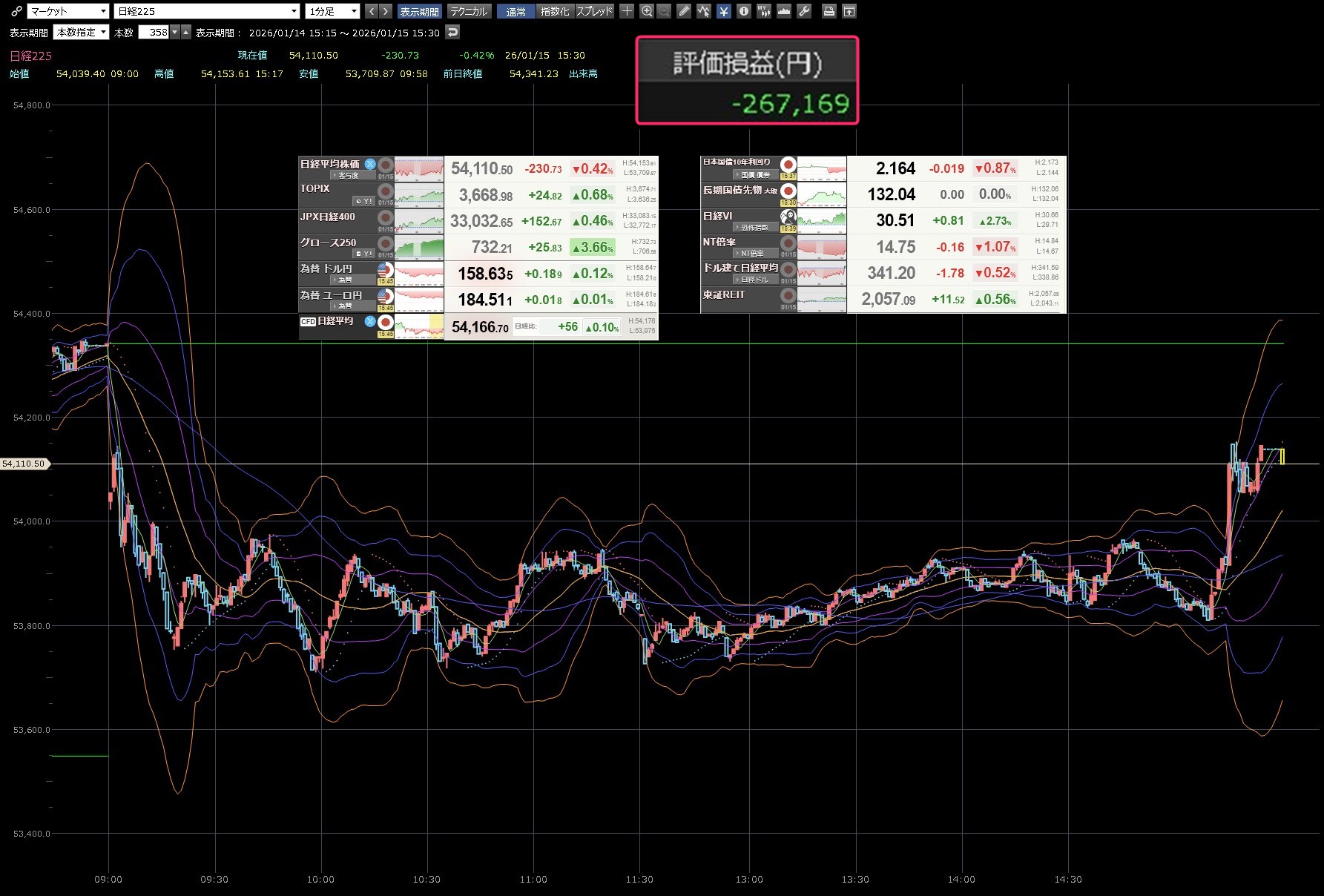Click the reset display period icon

point(452,32)
